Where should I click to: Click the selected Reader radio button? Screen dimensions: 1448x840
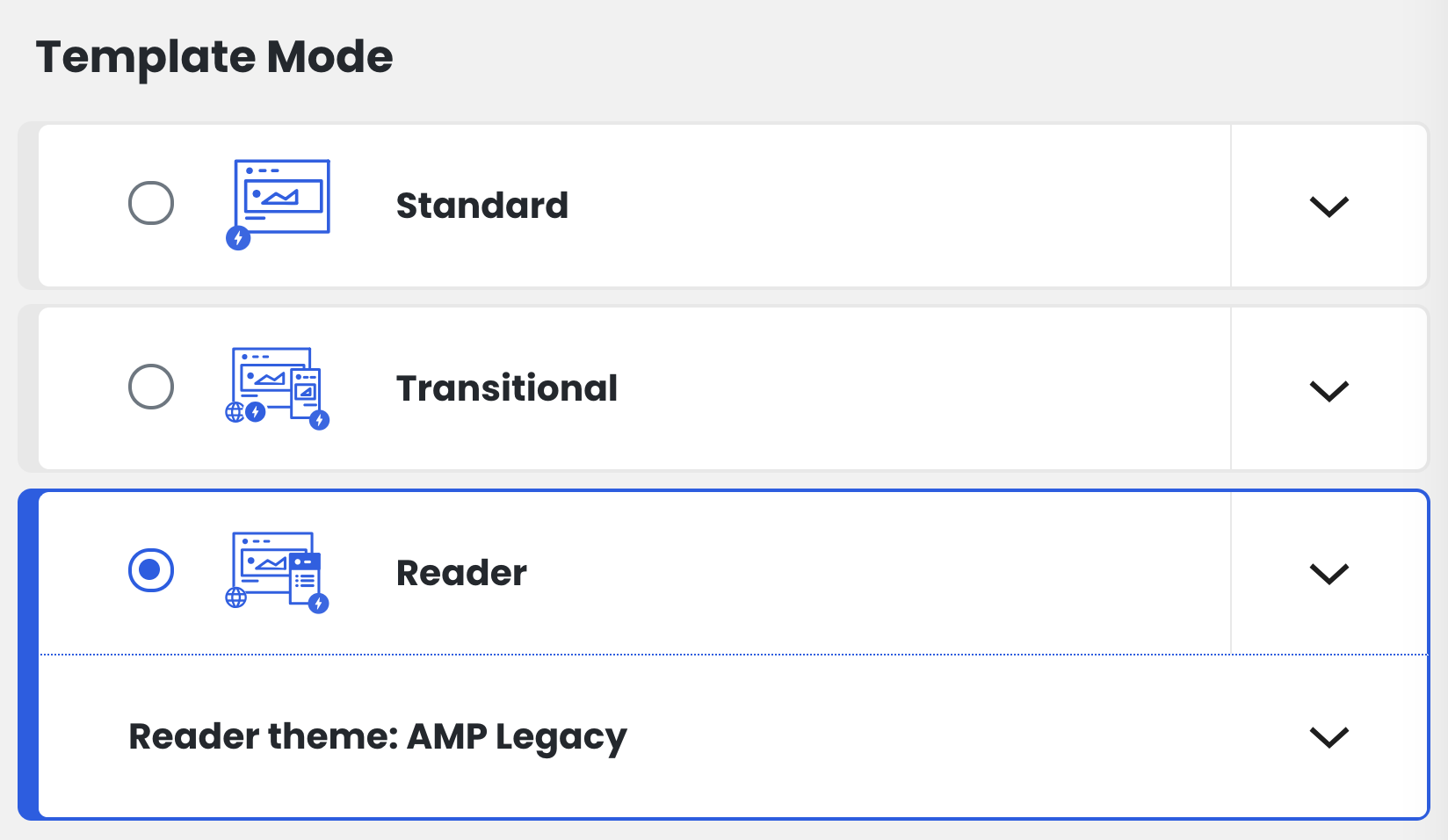(151, 570)
